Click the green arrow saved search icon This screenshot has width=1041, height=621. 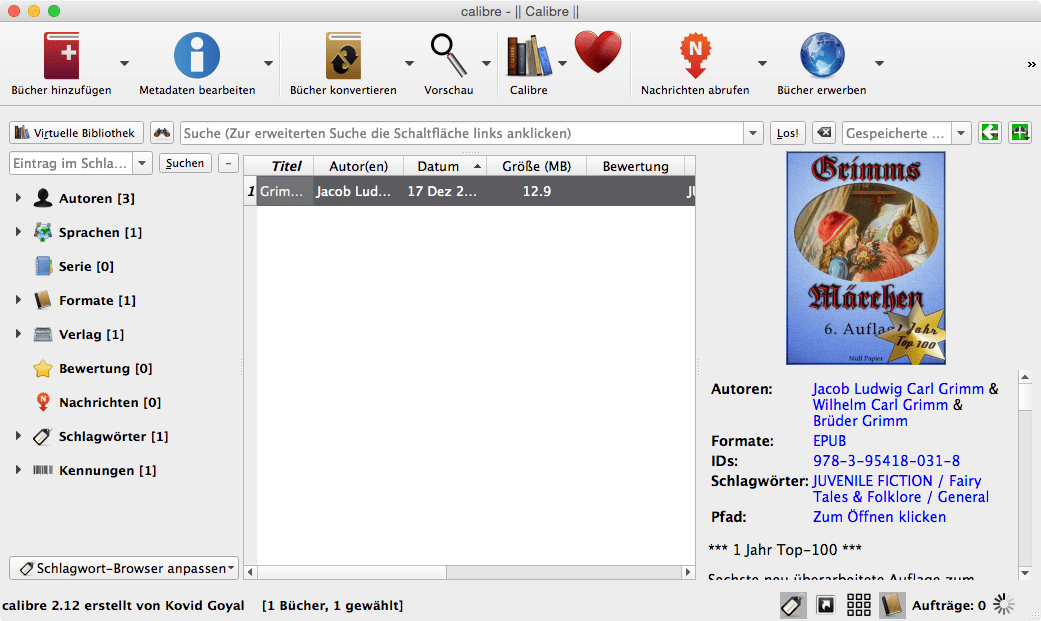pyautogui.click(x=989, y=133)
